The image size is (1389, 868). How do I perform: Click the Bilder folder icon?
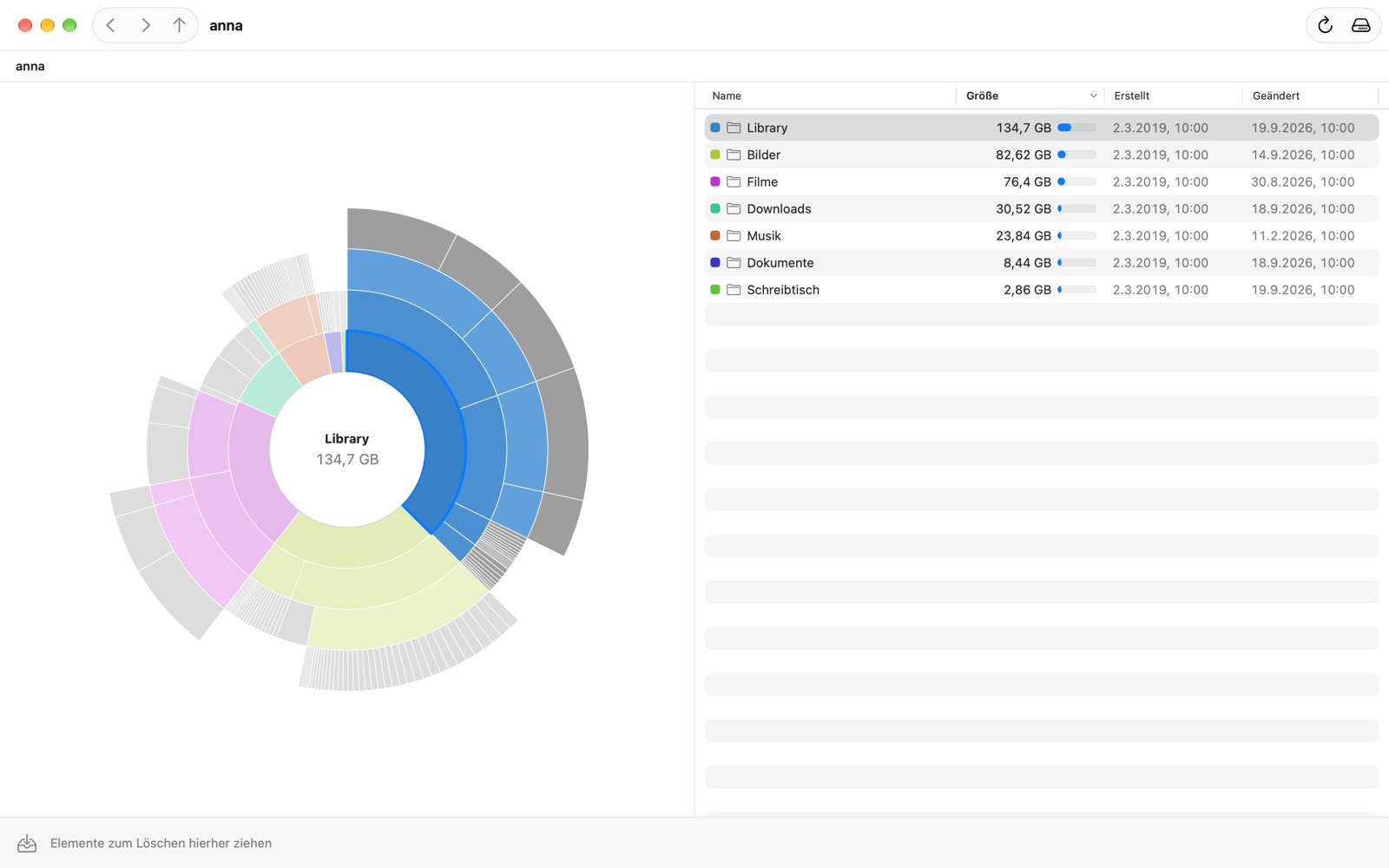734,155
